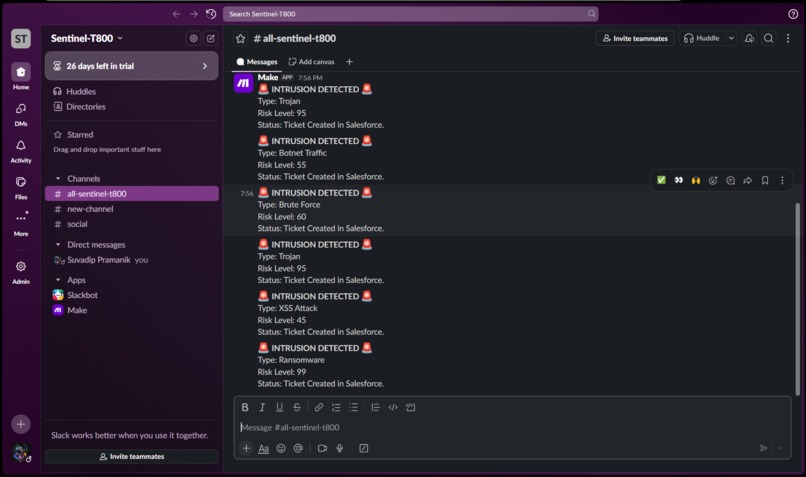Open slash shortcuts button

[x=363, y=448]
